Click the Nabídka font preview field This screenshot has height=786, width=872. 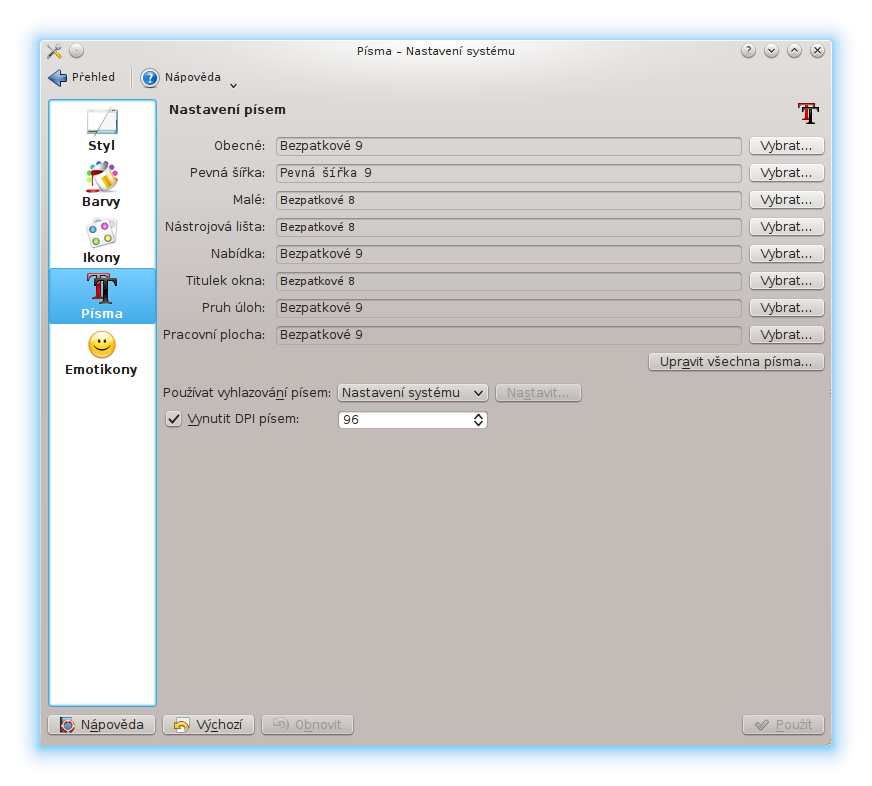508,254
